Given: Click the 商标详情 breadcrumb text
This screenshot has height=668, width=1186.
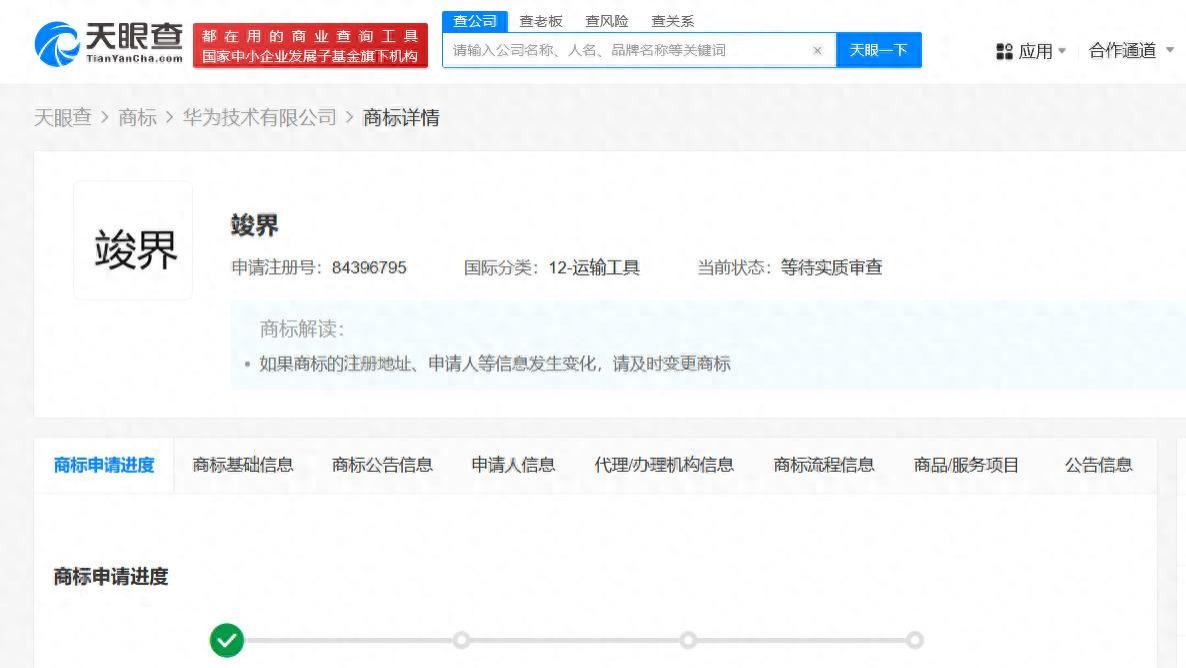Looking at the screenshot, I should click(401, 117).
